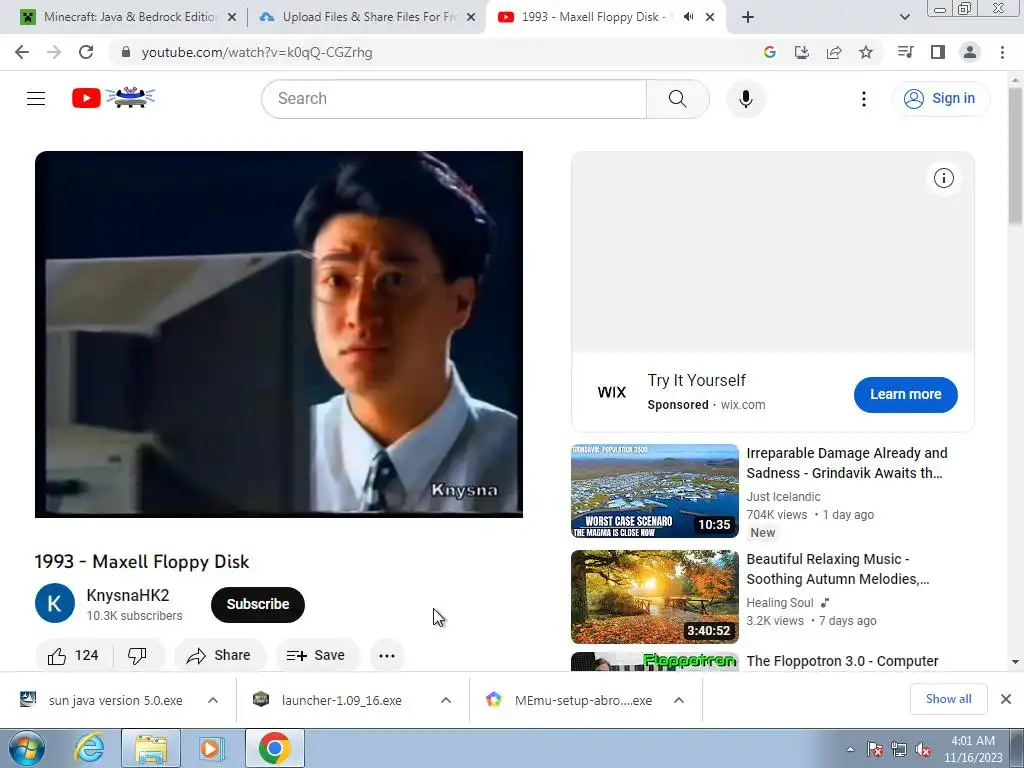Open Chrome profile avatar menu
1024x768 pixels.
(x=970, y=52)
